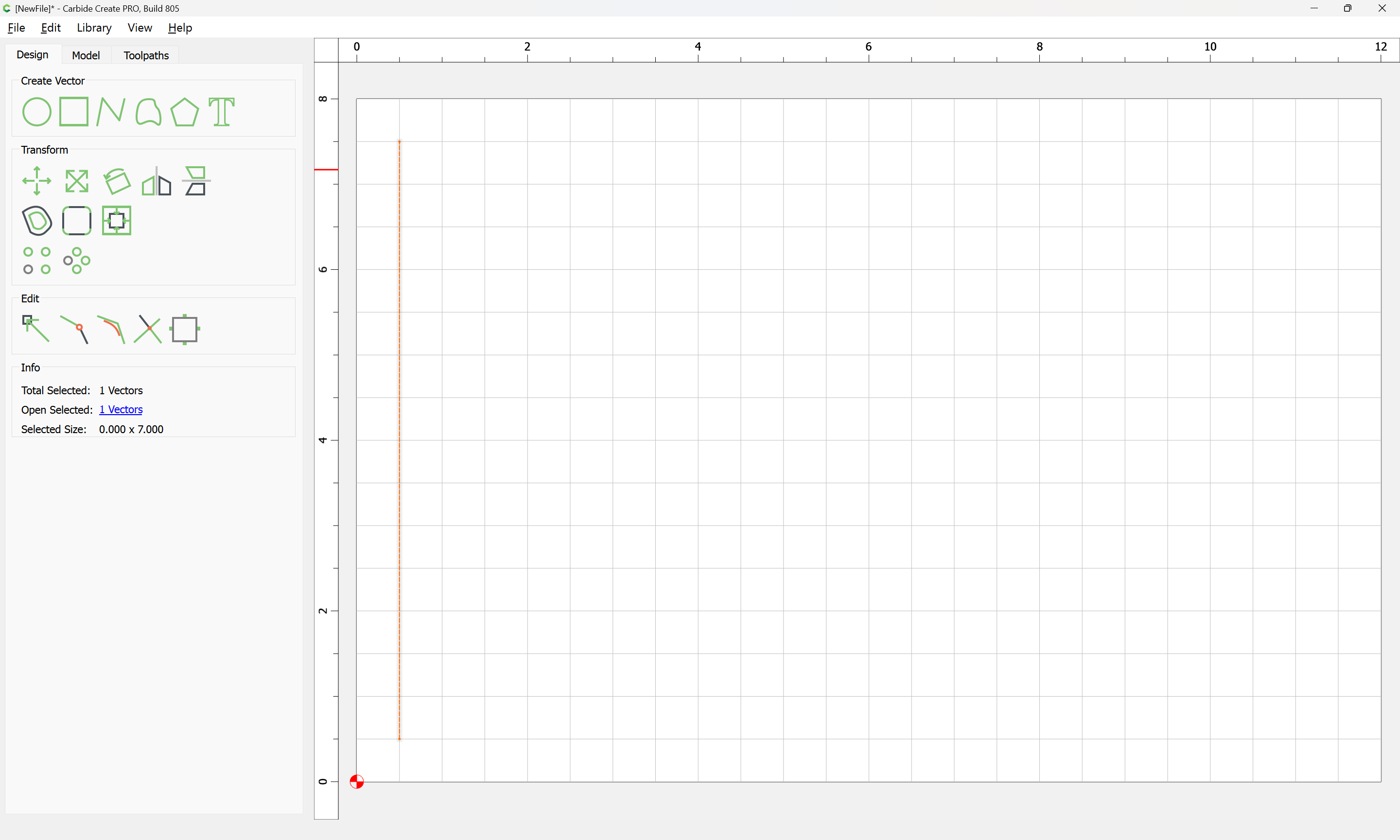Select the Offset vector tool
This screenshot has width=1400, height=840.
[x=37, y=221]
